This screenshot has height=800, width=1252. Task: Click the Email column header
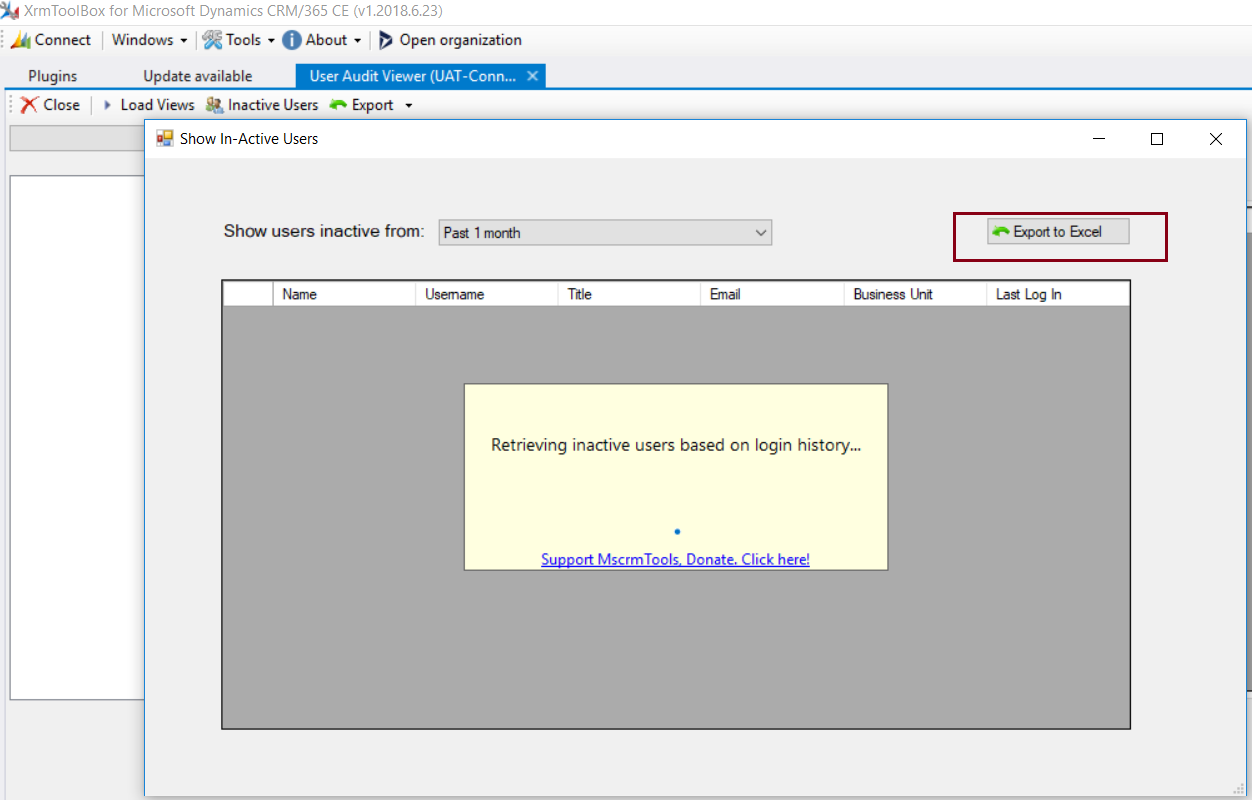[771, 293]
